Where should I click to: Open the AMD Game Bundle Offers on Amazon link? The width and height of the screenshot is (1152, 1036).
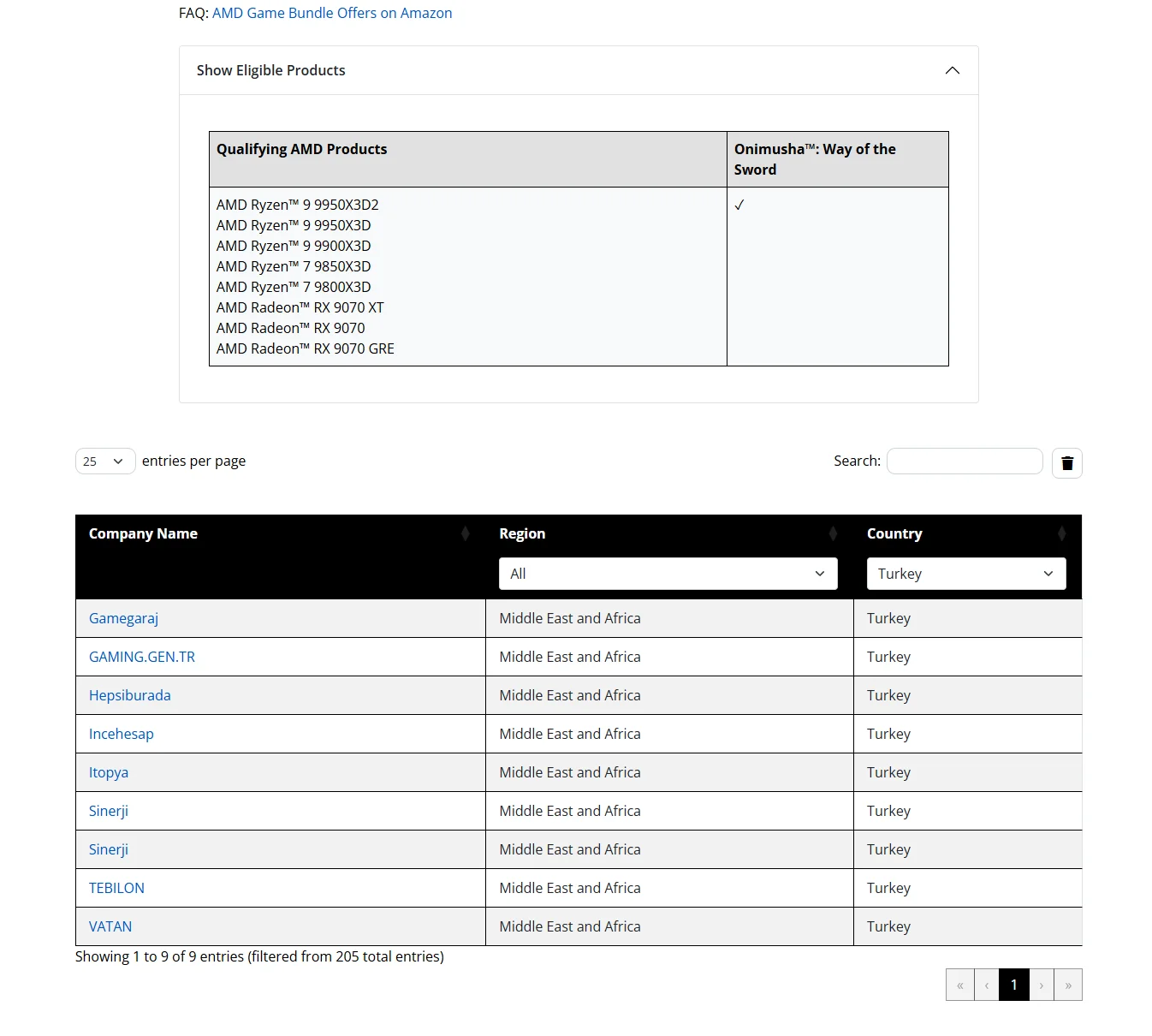(332, 13)
